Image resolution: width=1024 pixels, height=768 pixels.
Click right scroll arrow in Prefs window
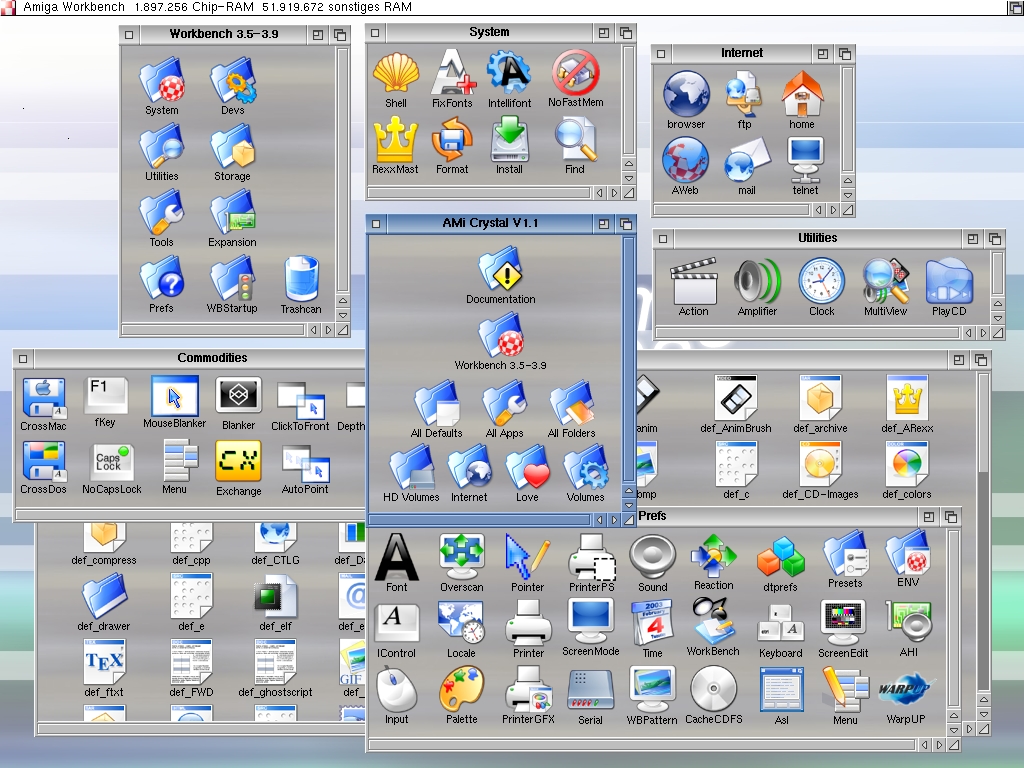pos(937,745)
